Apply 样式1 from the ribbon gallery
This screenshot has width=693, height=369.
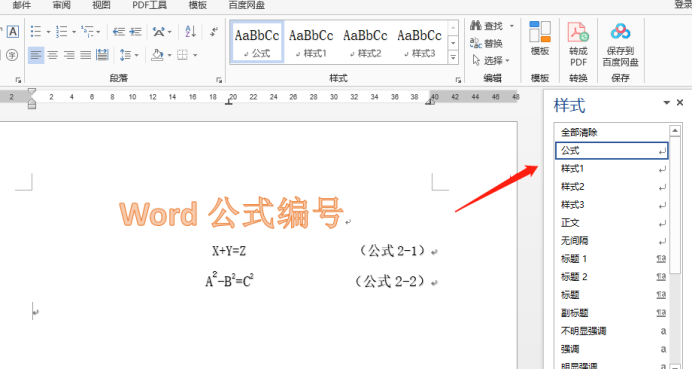coord(311,42)
